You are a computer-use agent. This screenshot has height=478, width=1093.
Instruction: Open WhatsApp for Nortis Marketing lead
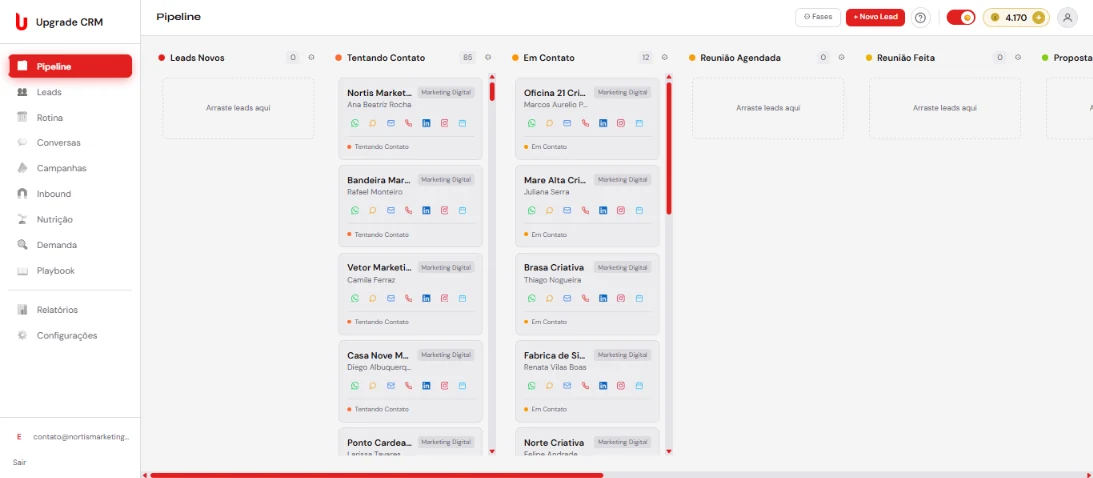point(355,123)
